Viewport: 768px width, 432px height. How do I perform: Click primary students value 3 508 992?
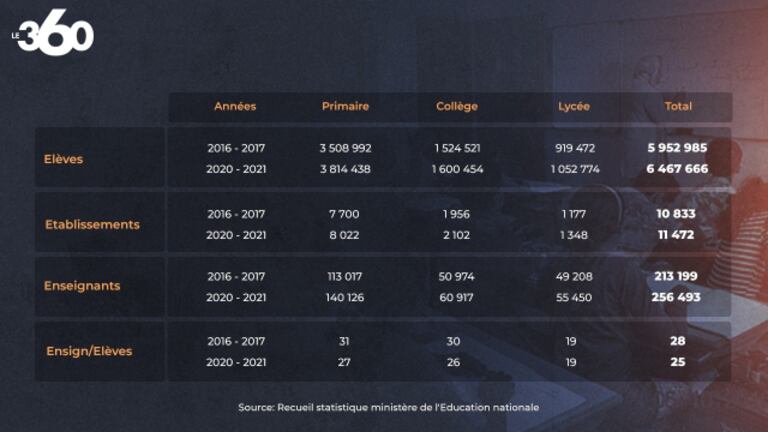click(x=345, y=148)
